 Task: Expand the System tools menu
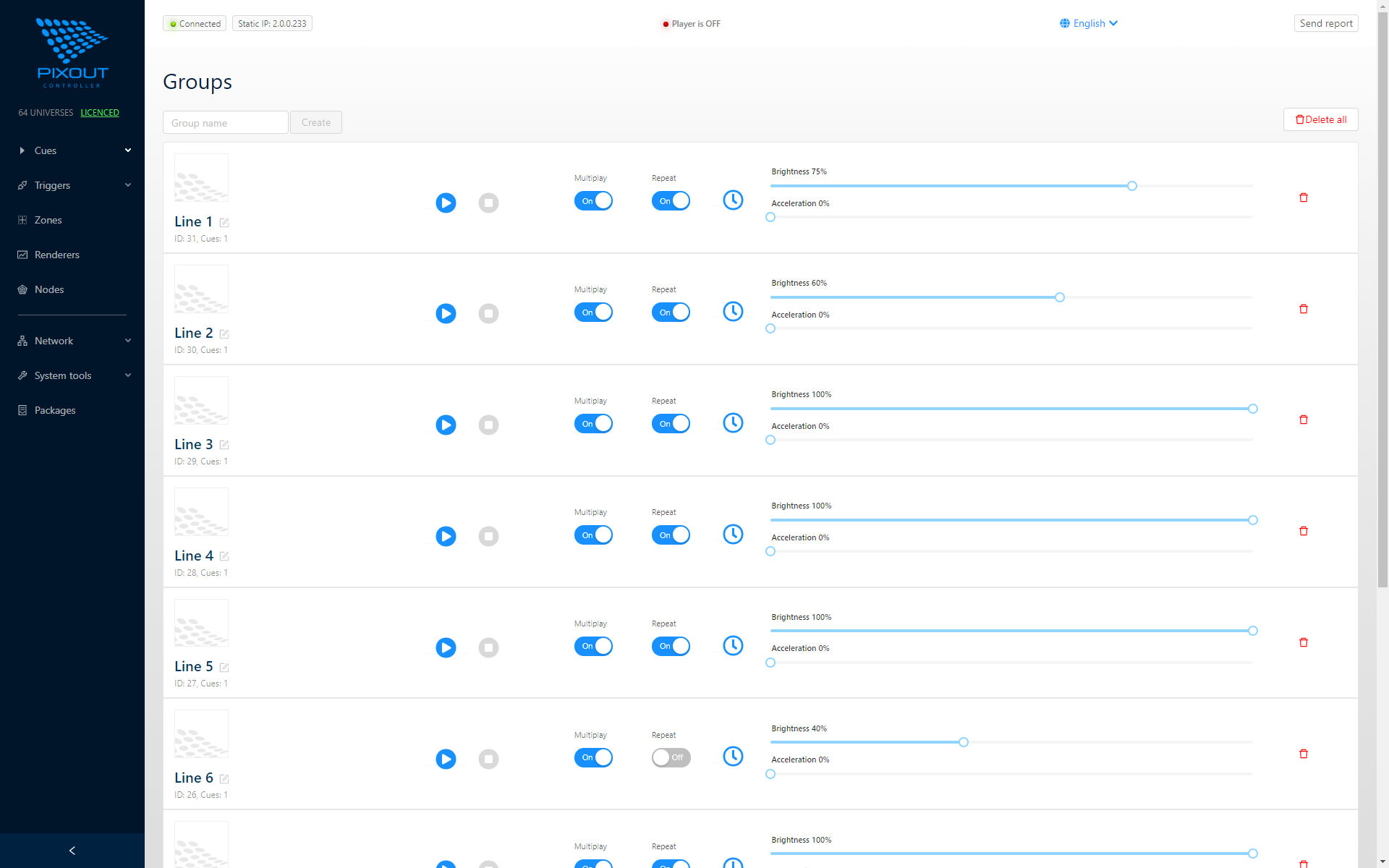click(63, 375)
